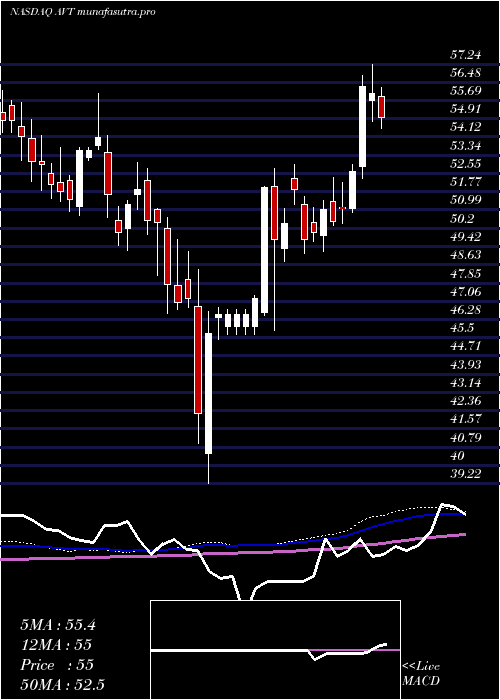Click the 54.91 price level label
The width and height of the screenshot is (500, 700).
pyautogui.click(x=465, y=109)
